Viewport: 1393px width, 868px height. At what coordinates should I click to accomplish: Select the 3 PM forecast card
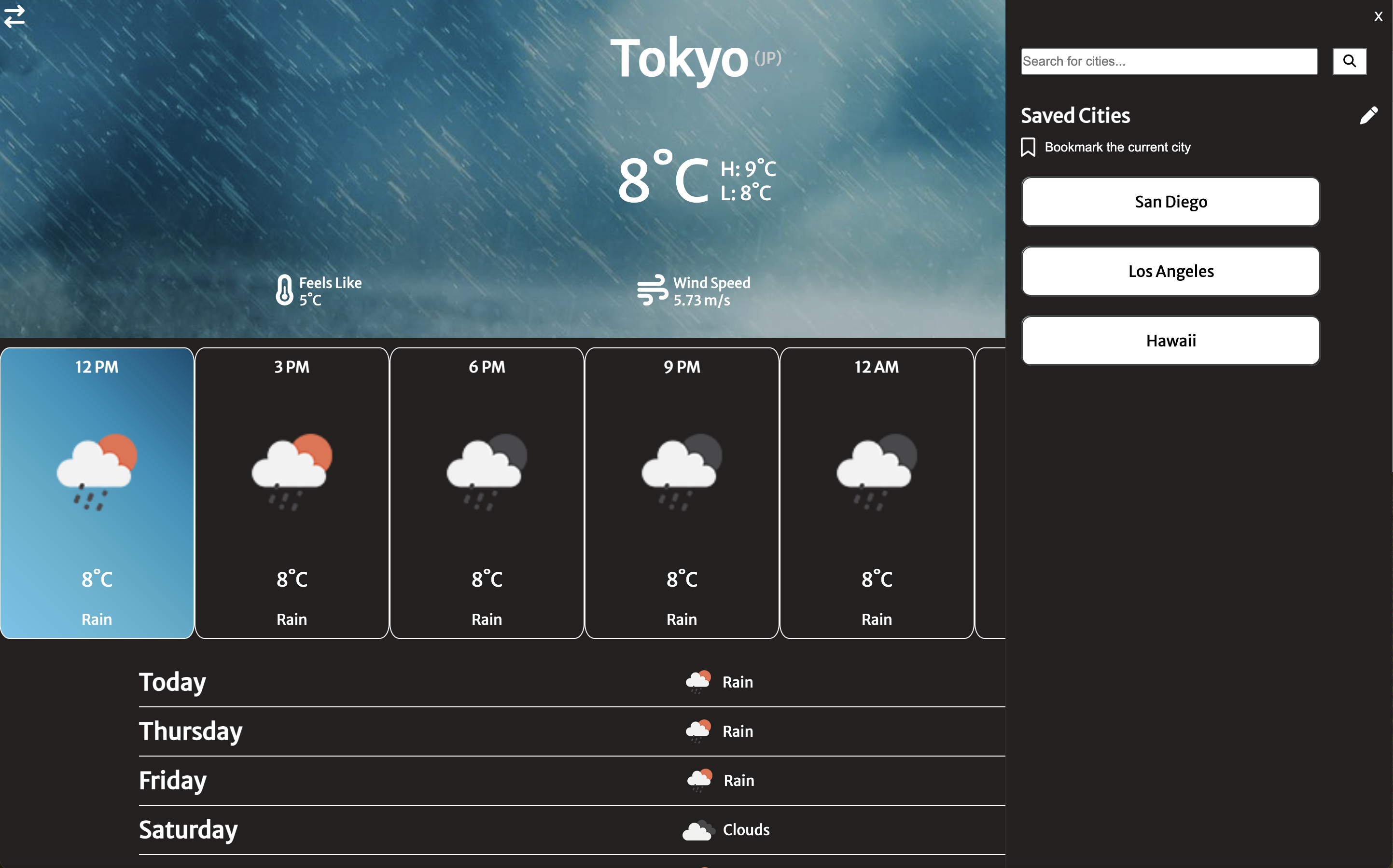pyautogui.click(x=292, y=493)
